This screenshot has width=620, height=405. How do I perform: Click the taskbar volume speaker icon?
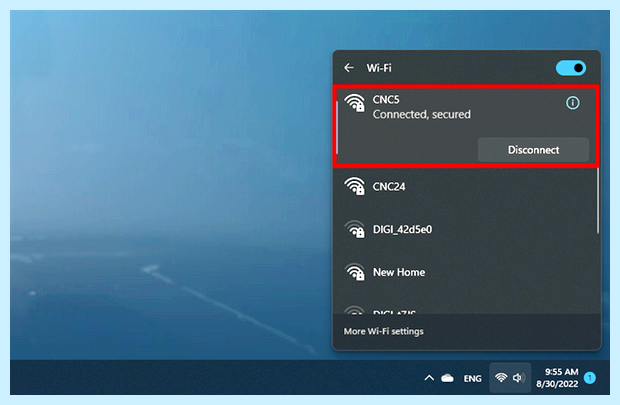(519, 378)
